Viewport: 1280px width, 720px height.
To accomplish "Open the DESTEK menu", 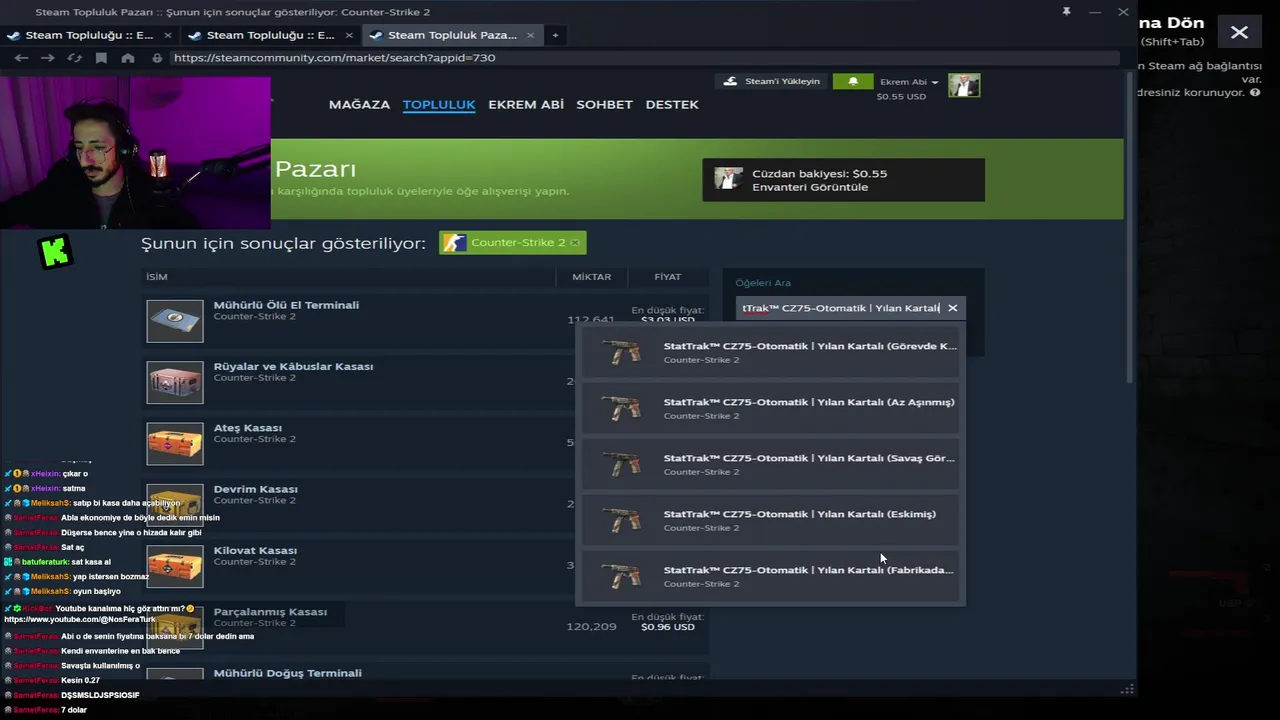I will point(672,104).
